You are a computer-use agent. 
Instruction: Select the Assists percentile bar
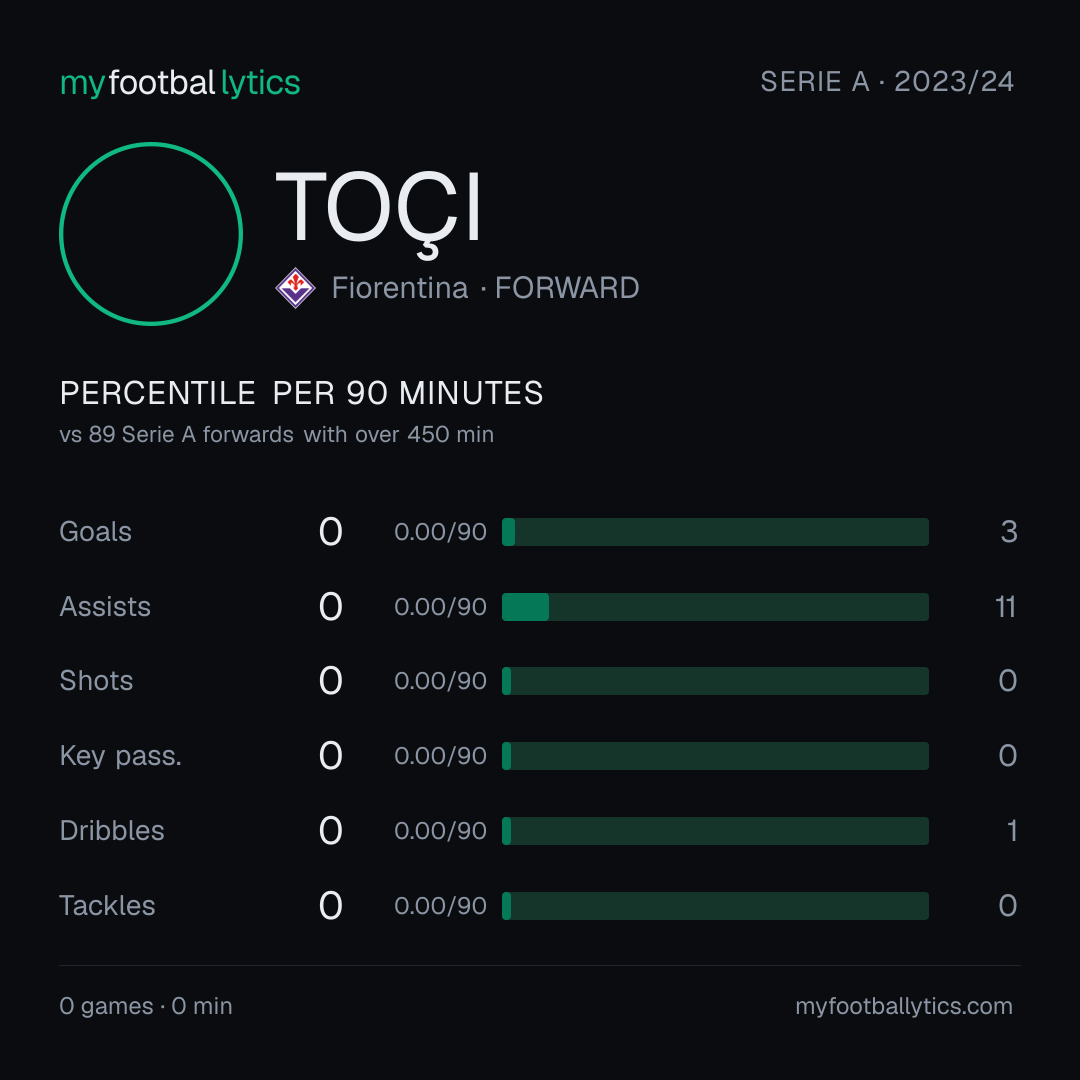coord(715,607)
